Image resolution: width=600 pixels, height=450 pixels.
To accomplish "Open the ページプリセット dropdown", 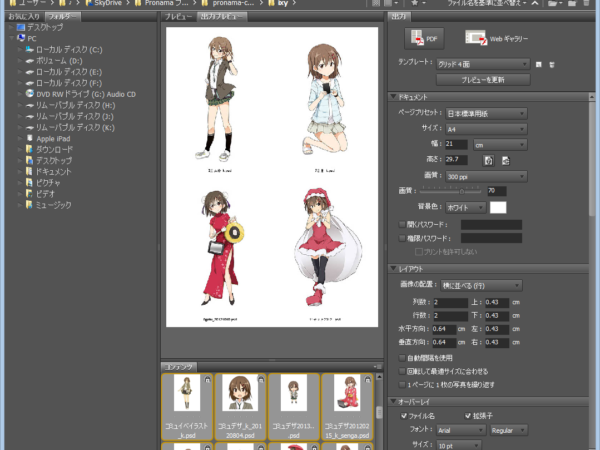I will 486,114.
